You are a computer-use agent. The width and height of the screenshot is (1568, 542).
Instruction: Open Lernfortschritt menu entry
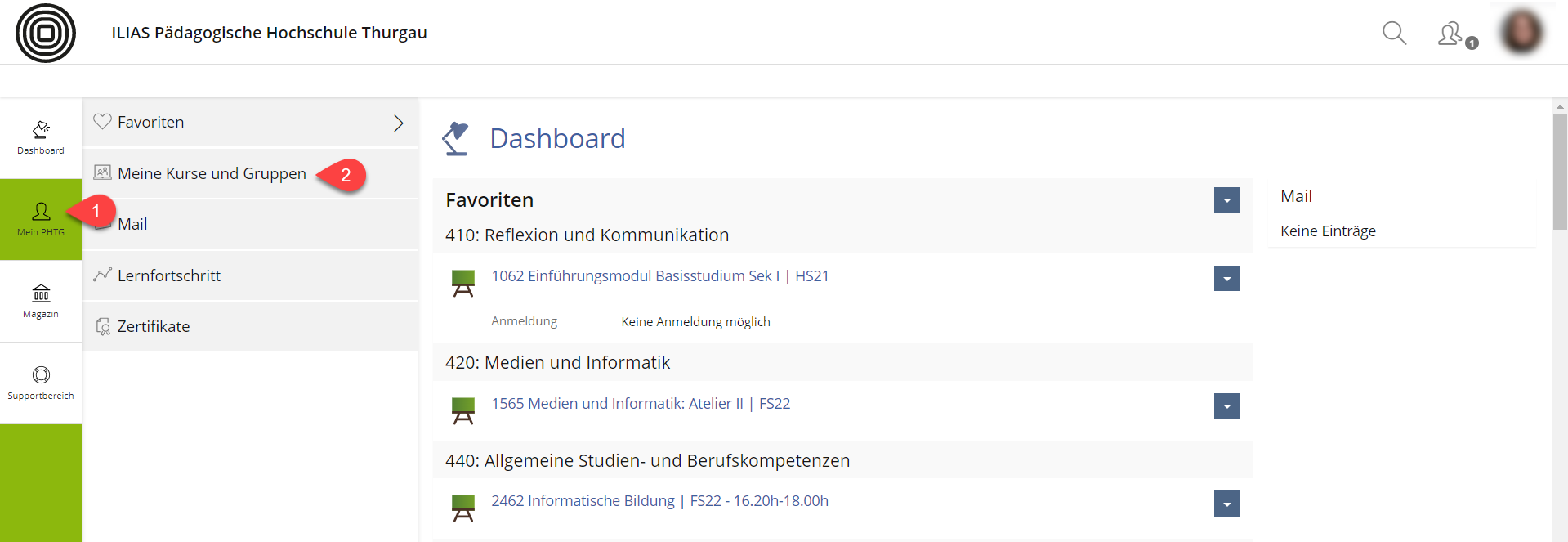pyautogui.click(x=169, y=275)
